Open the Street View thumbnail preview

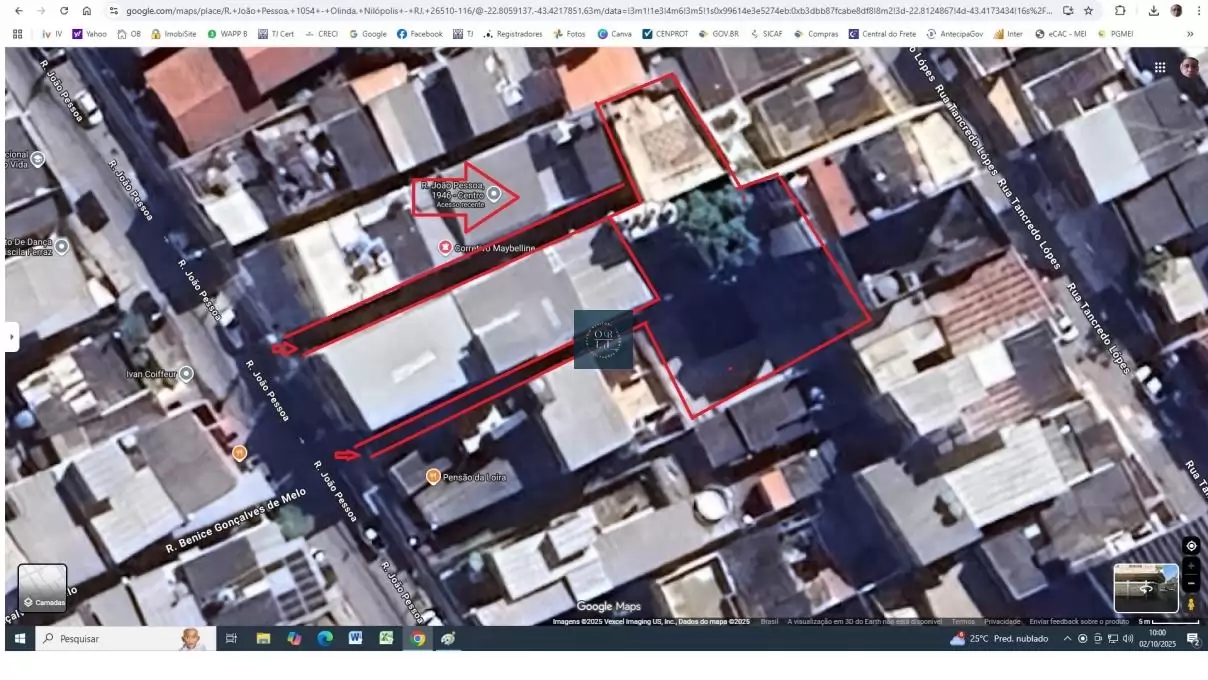(x=1146, y=588)
